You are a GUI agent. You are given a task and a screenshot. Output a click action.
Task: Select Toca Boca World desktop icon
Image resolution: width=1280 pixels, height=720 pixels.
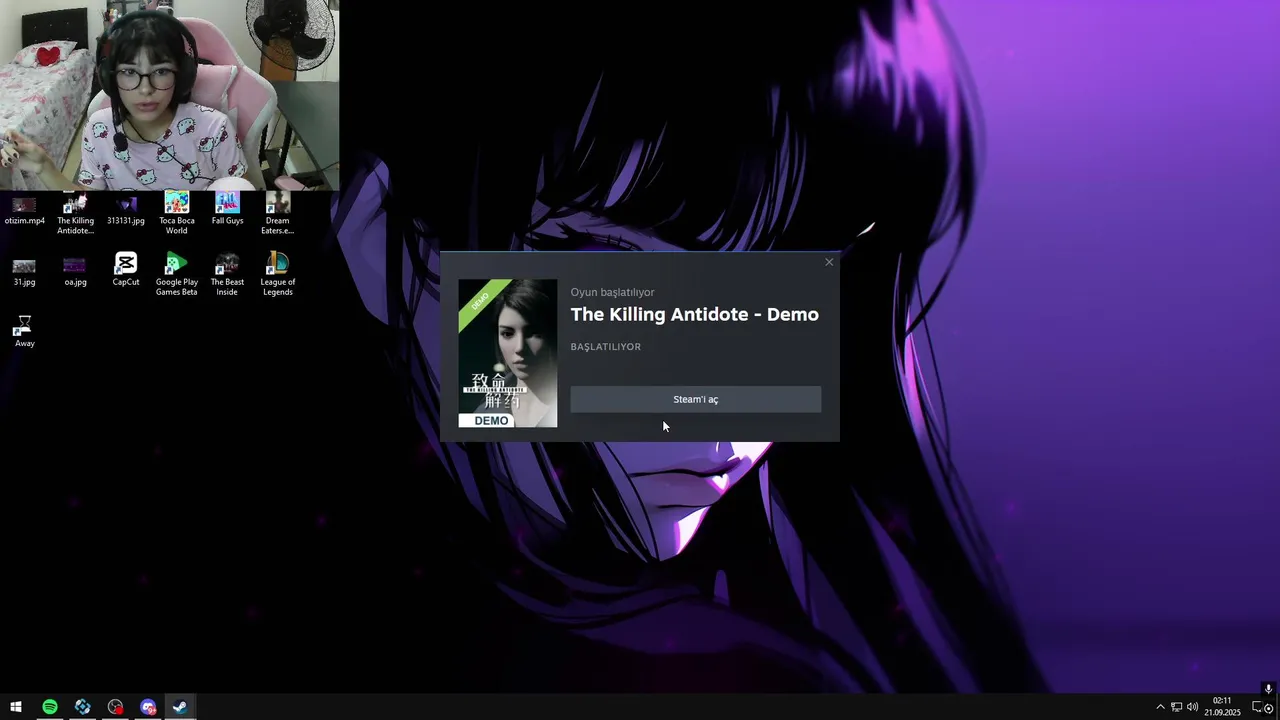[x=176, y=214]
